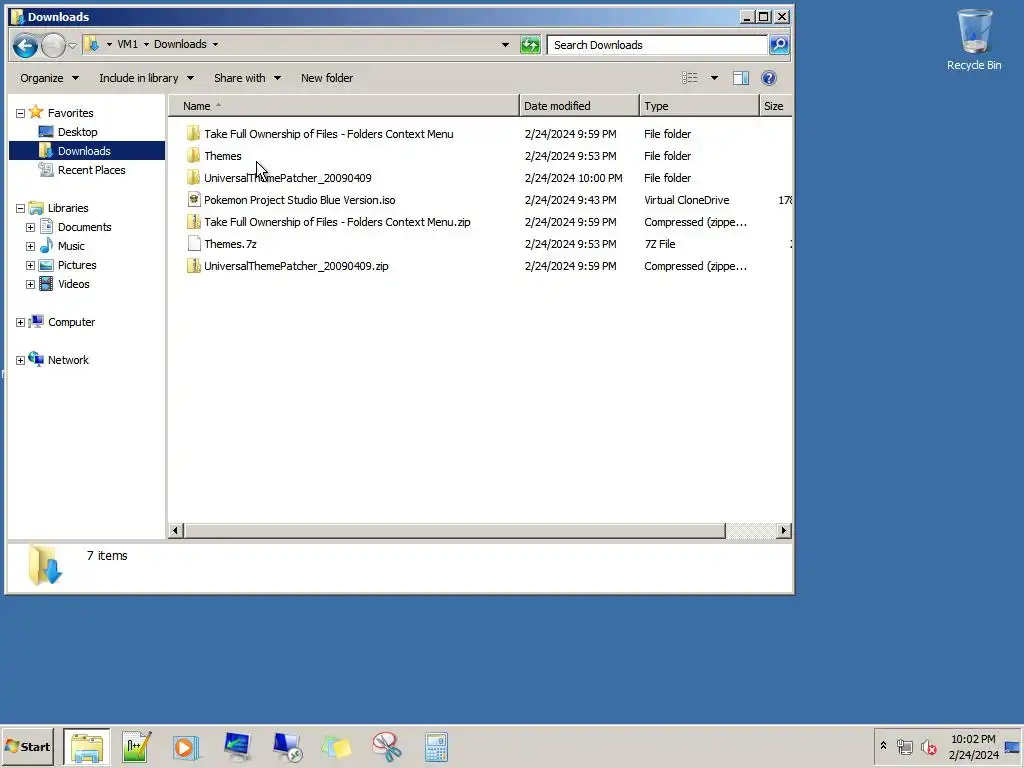The height and width of the screenshot is (768, 1024).
Task: Collapse the Favorites tree group
Action: click(x=20, y=113)
